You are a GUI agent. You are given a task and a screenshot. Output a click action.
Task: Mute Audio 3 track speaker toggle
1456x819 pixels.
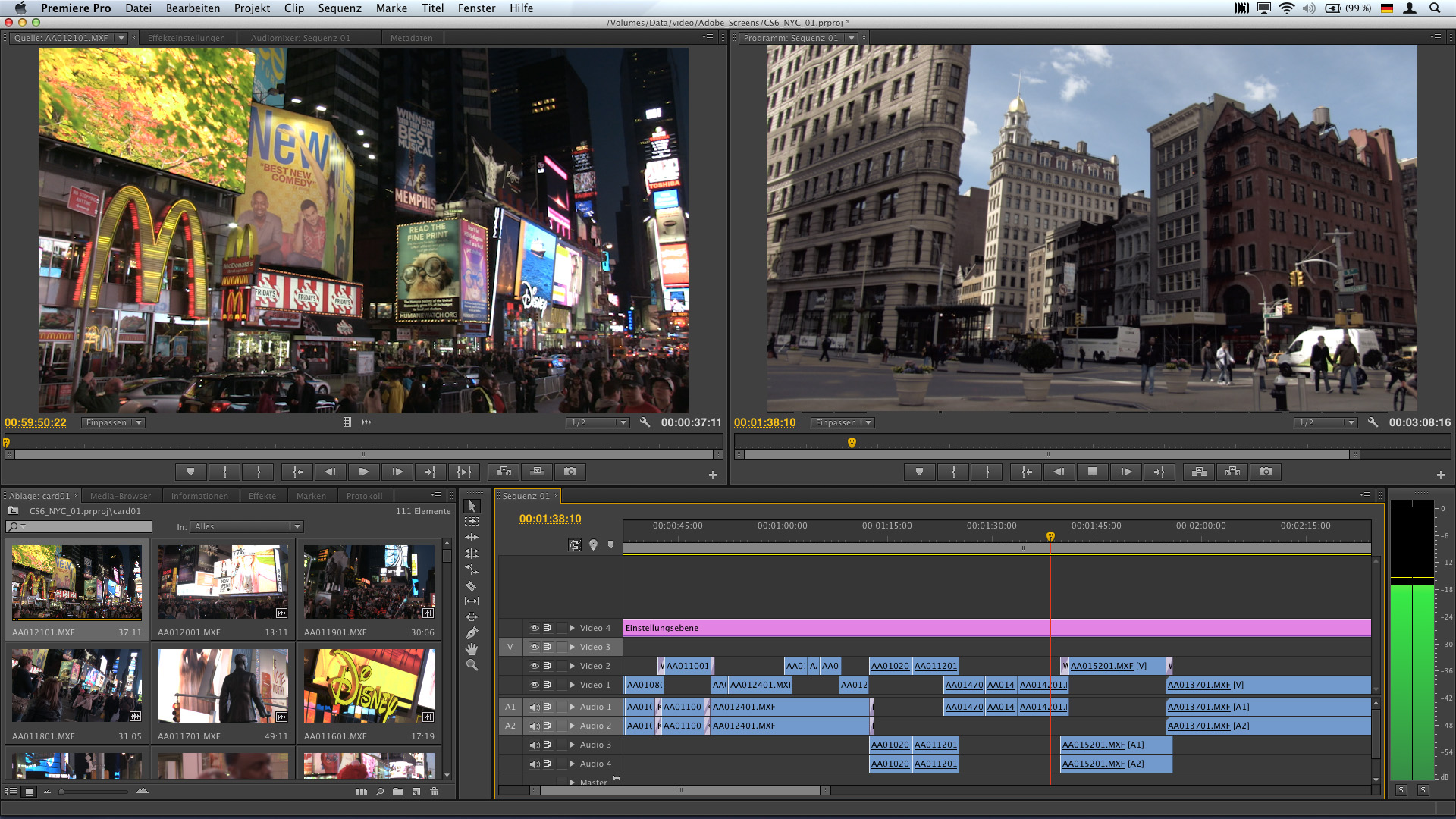tap(534, 745)
